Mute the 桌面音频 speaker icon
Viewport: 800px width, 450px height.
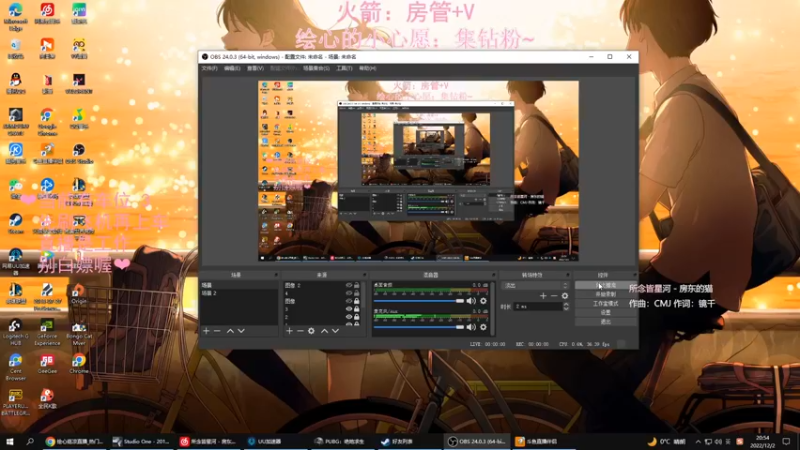click(471, 301)
